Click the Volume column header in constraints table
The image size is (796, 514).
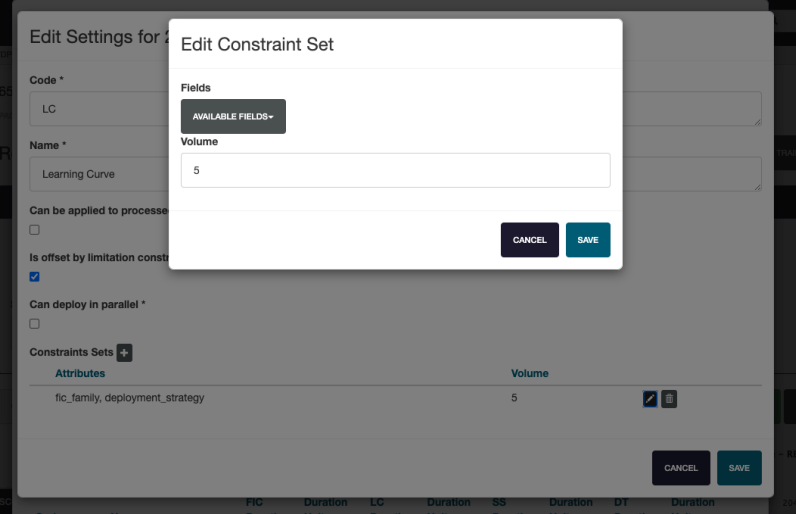pos(529,373)
